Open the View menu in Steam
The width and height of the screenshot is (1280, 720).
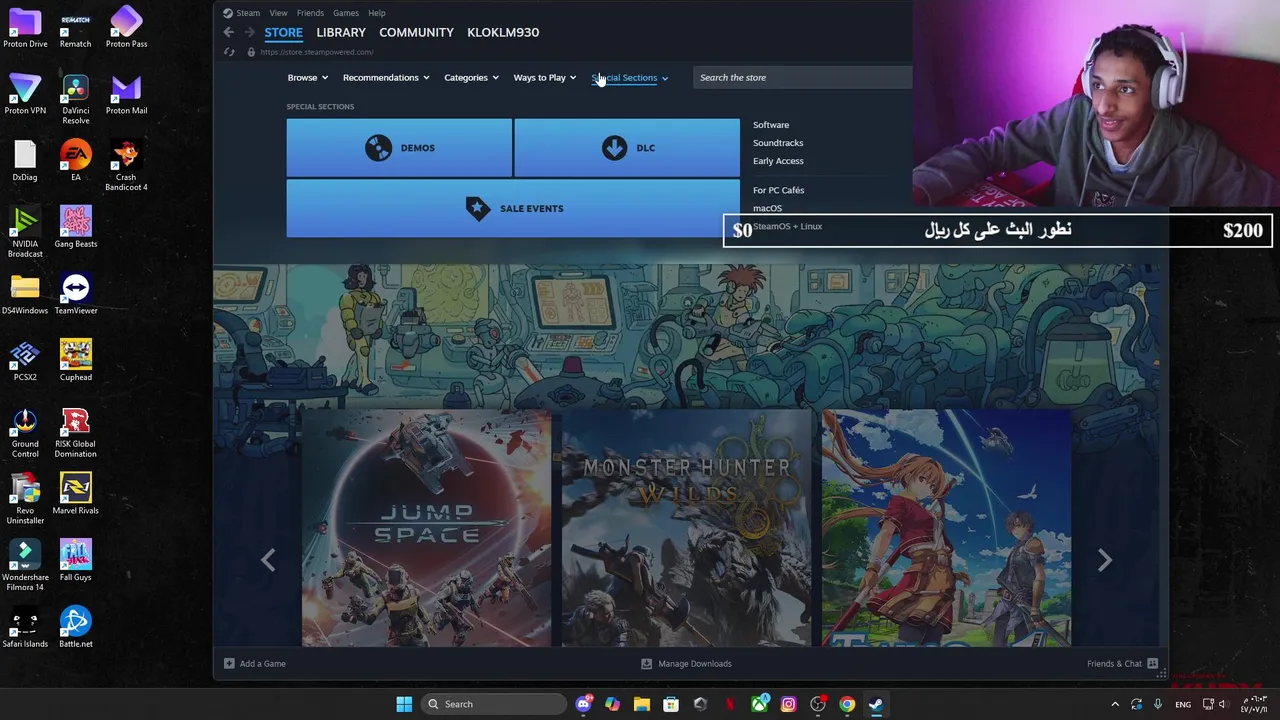pyautogui.click(x=278, y=13)
